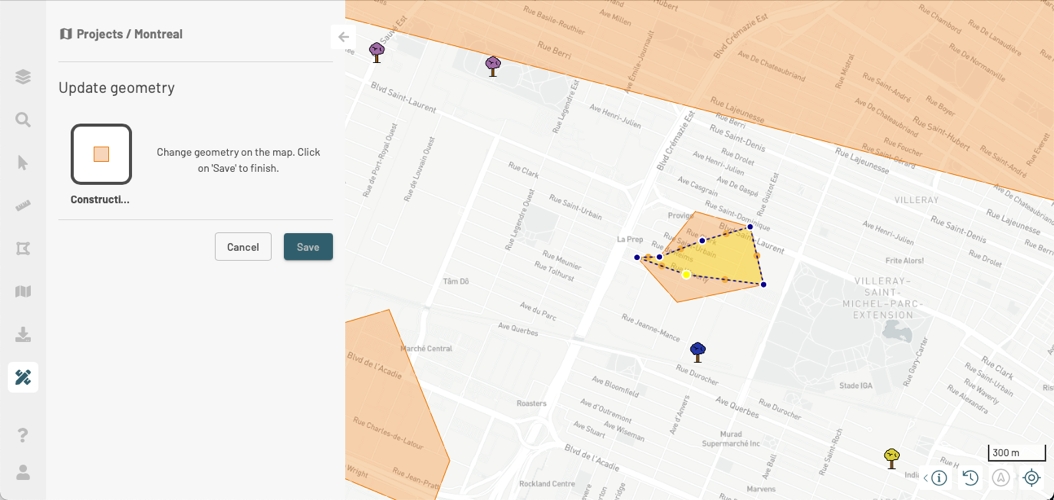Click the map history clock icon
This screenshot has width=1054, height=500.
coord(970,478)
